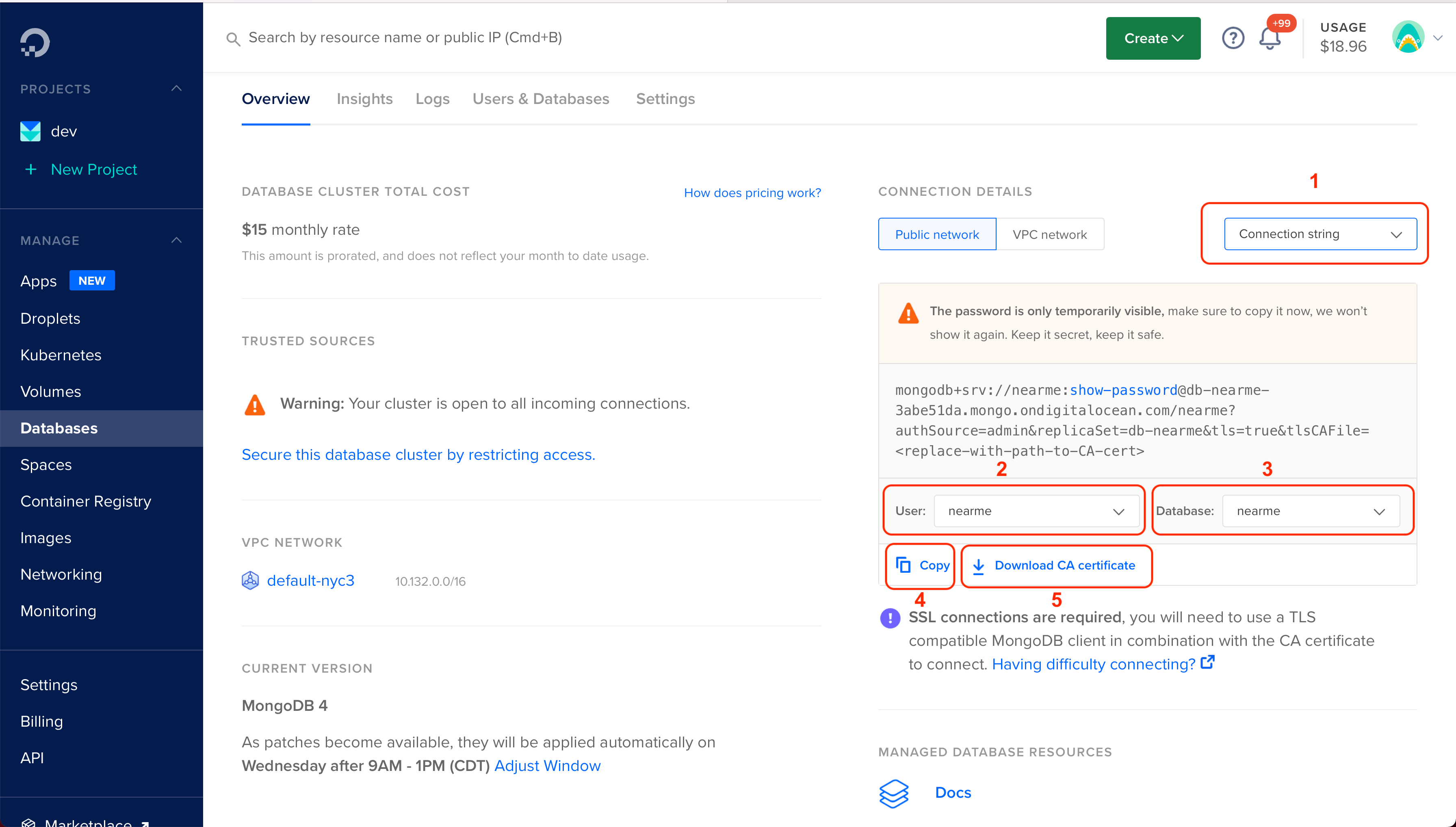Click the Adjust Window link
This screenshot has width=1456, height=827.
547,766
